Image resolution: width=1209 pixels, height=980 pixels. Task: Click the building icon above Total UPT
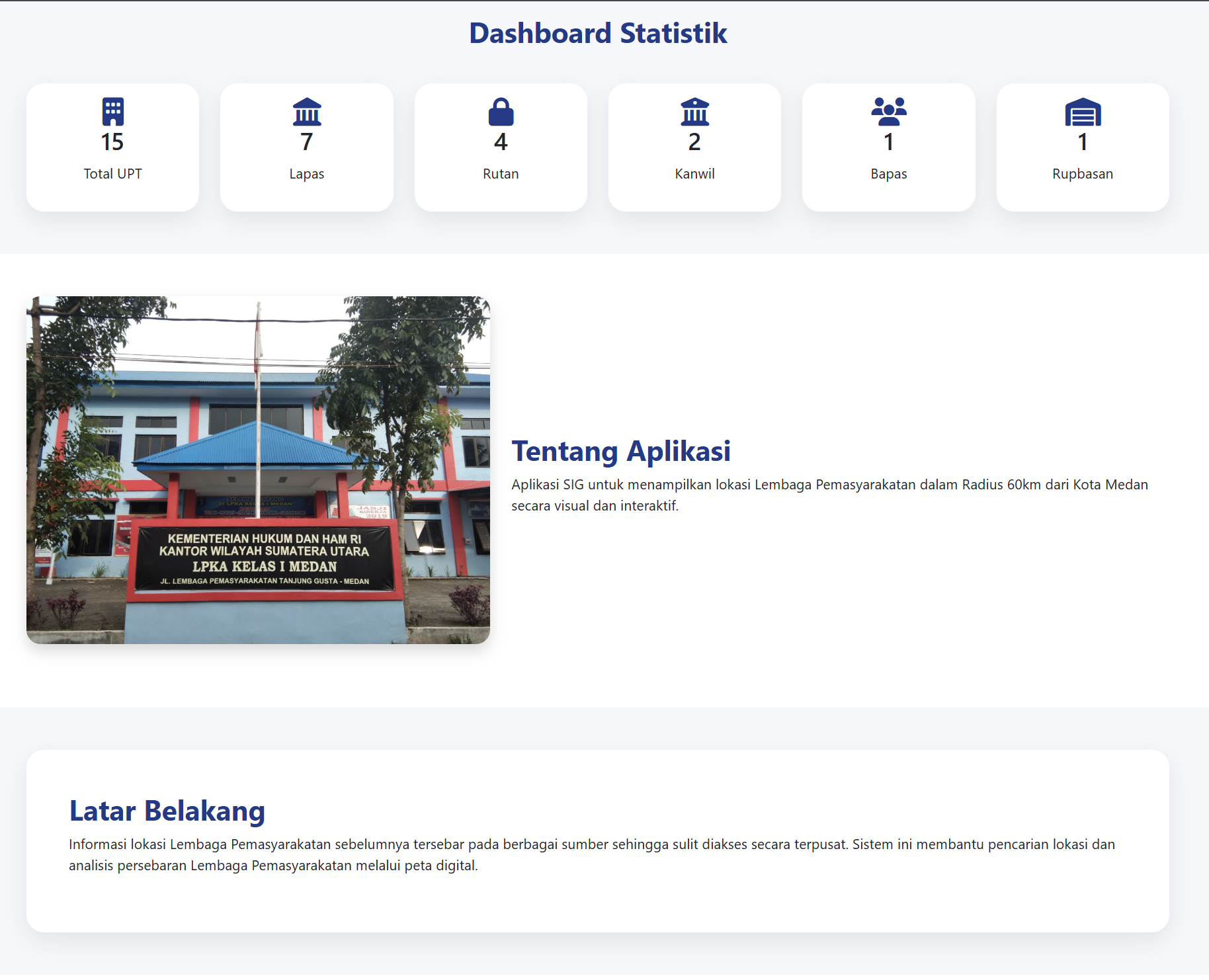click(x=112, y=112)
